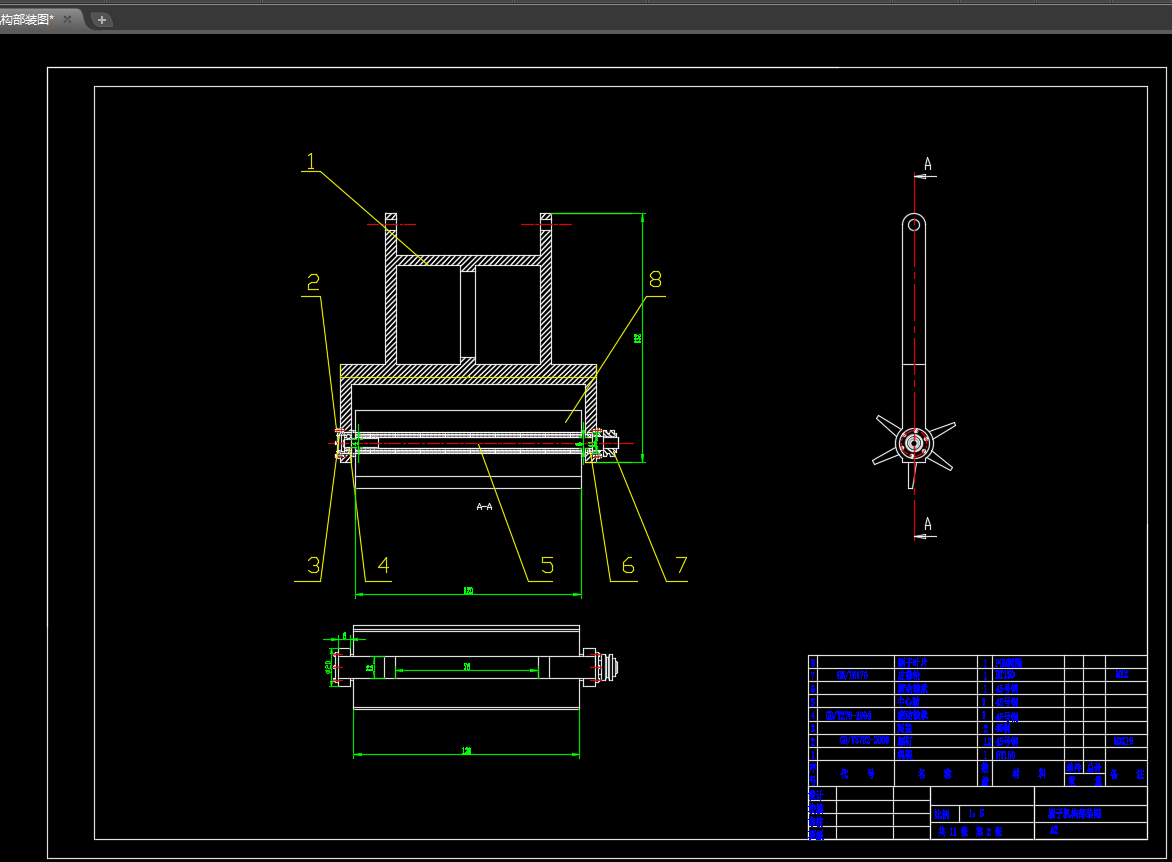Select 共 11 张 第 2 张 sheet count
The height and width of the screenshot is (862, 1172).
[970, 831]
